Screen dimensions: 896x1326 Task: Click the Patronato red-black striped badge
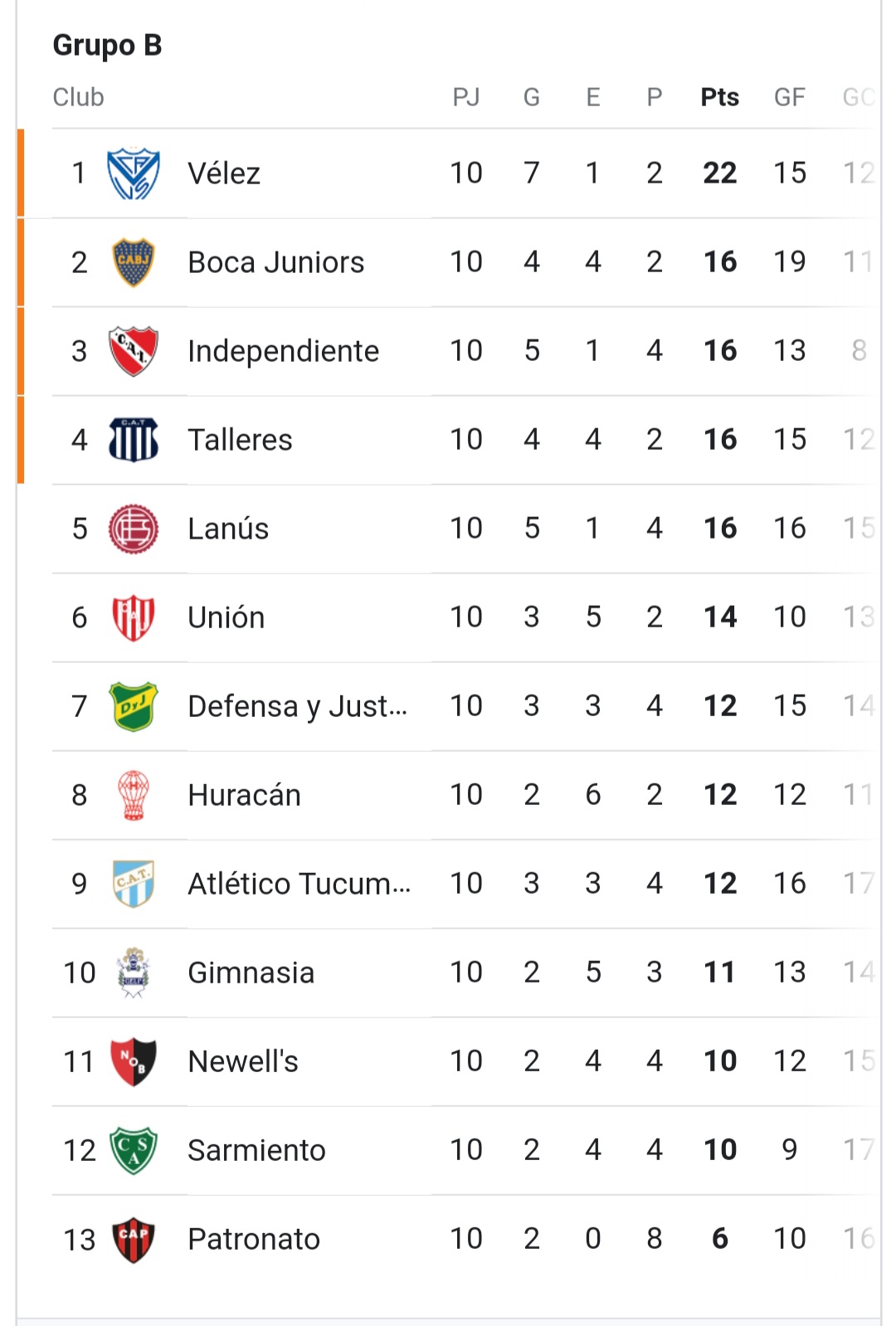coord(134,1239)
